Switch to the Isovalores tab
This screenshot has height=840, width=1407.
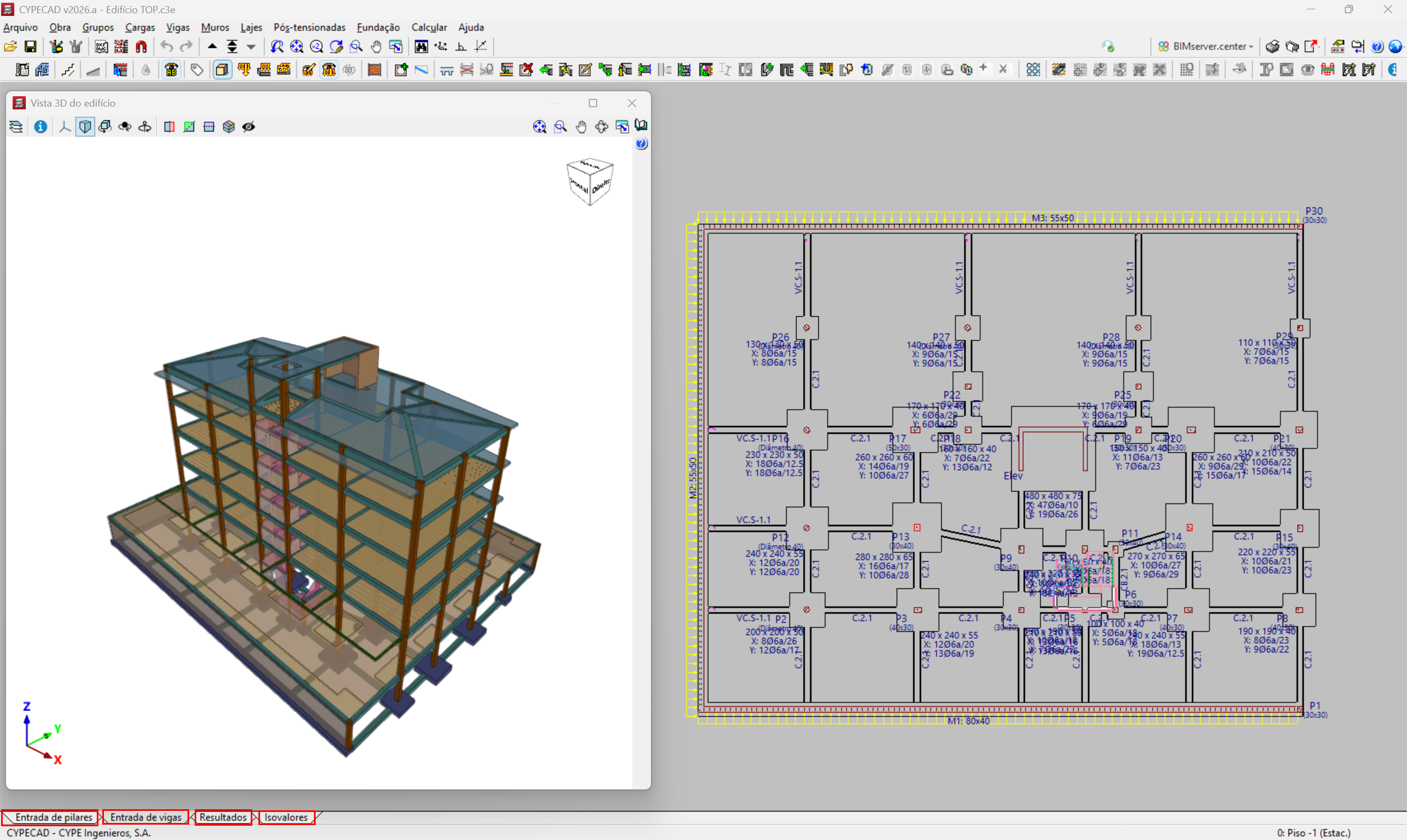point(286,817)
